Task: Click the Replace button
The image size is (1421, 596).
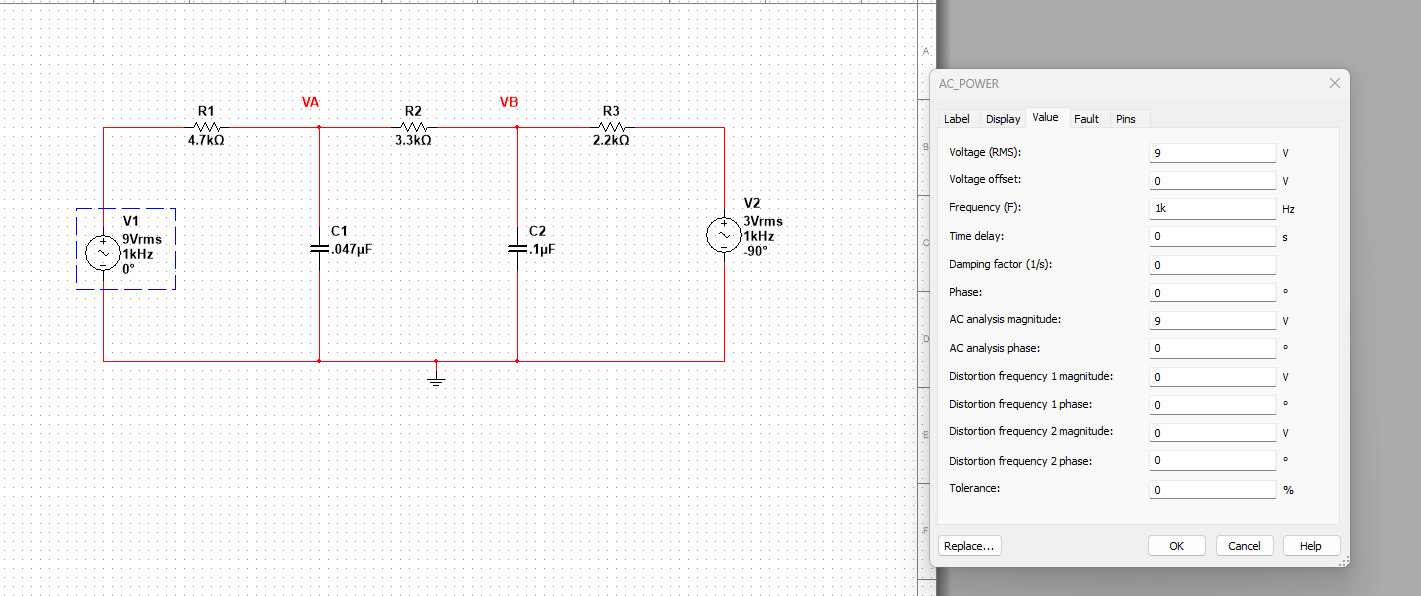Action: [969, 545]
